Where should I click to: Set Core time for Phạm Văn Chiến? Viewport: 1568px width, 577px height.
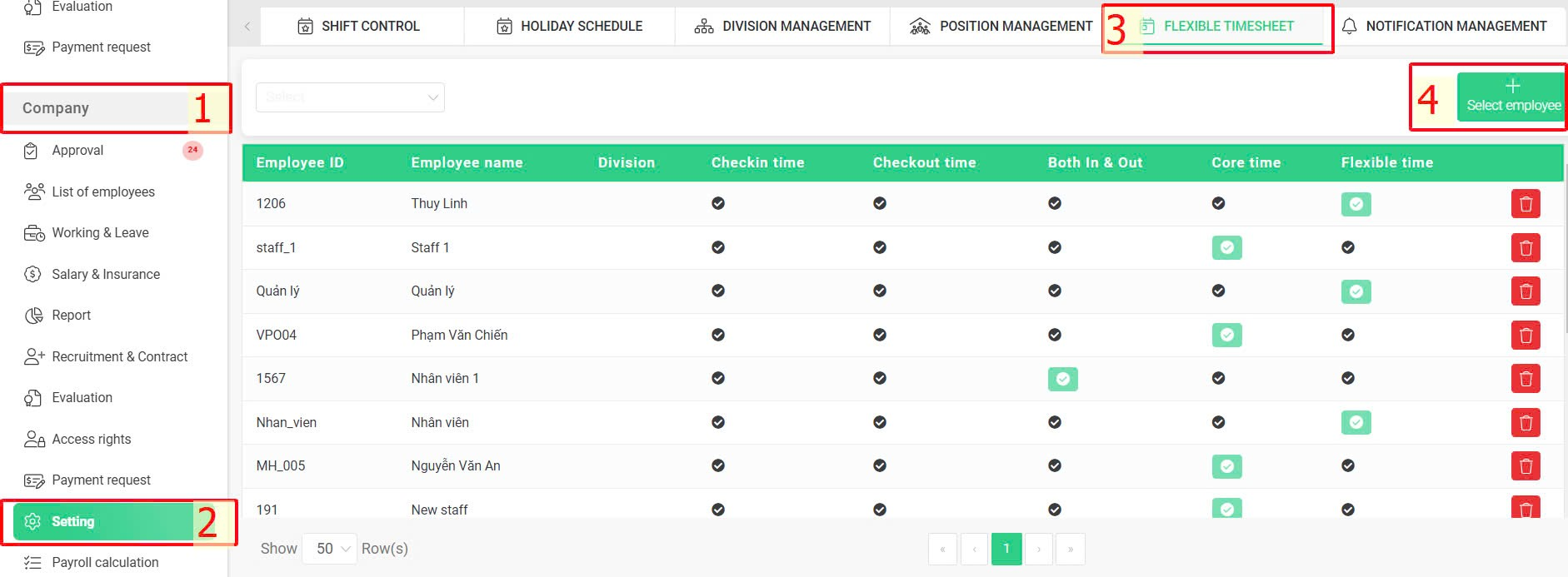pos(1226,336)
